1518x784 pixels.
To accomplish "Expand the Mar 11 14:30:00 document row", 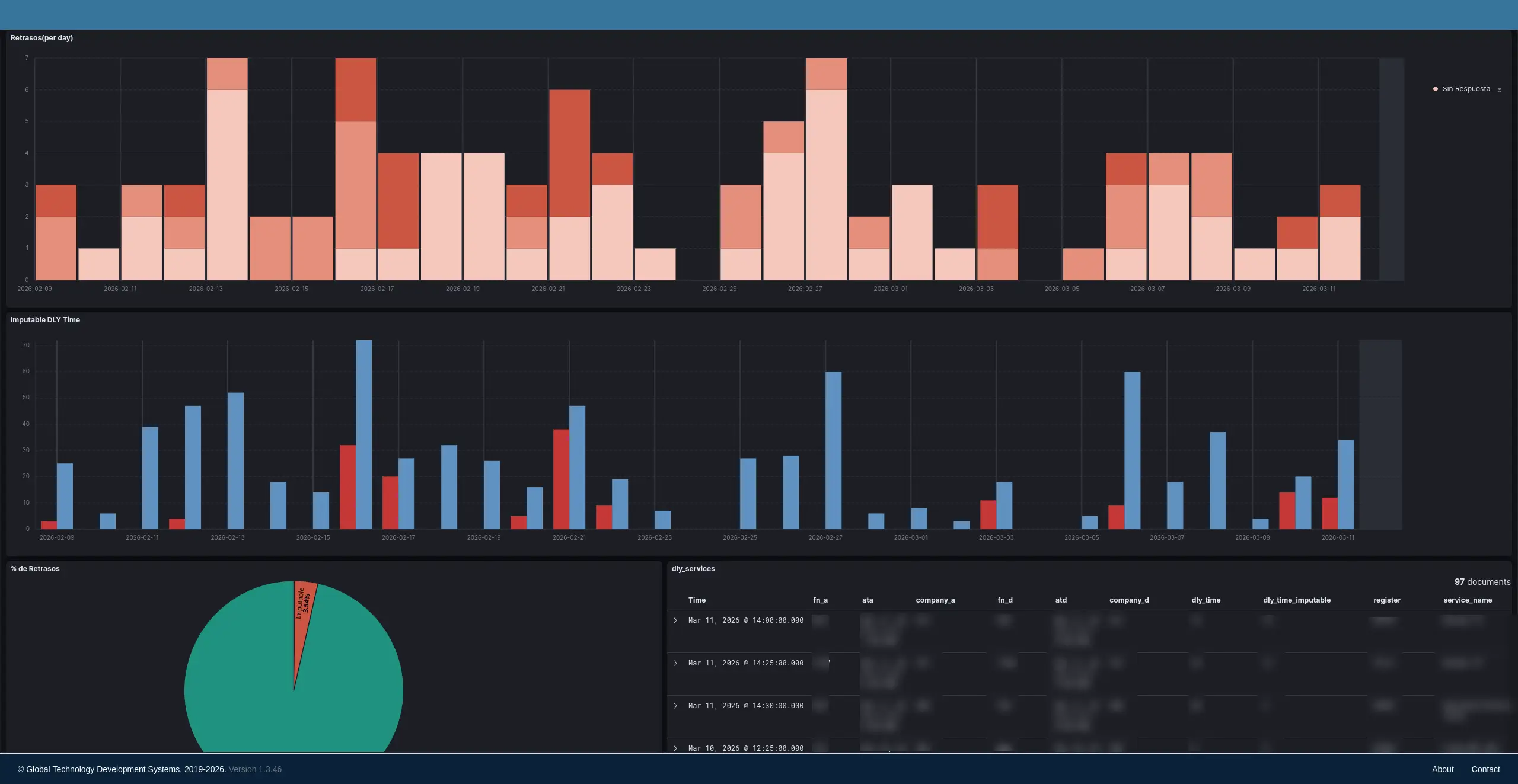I will pyautogui.click(x=675, y=706).
